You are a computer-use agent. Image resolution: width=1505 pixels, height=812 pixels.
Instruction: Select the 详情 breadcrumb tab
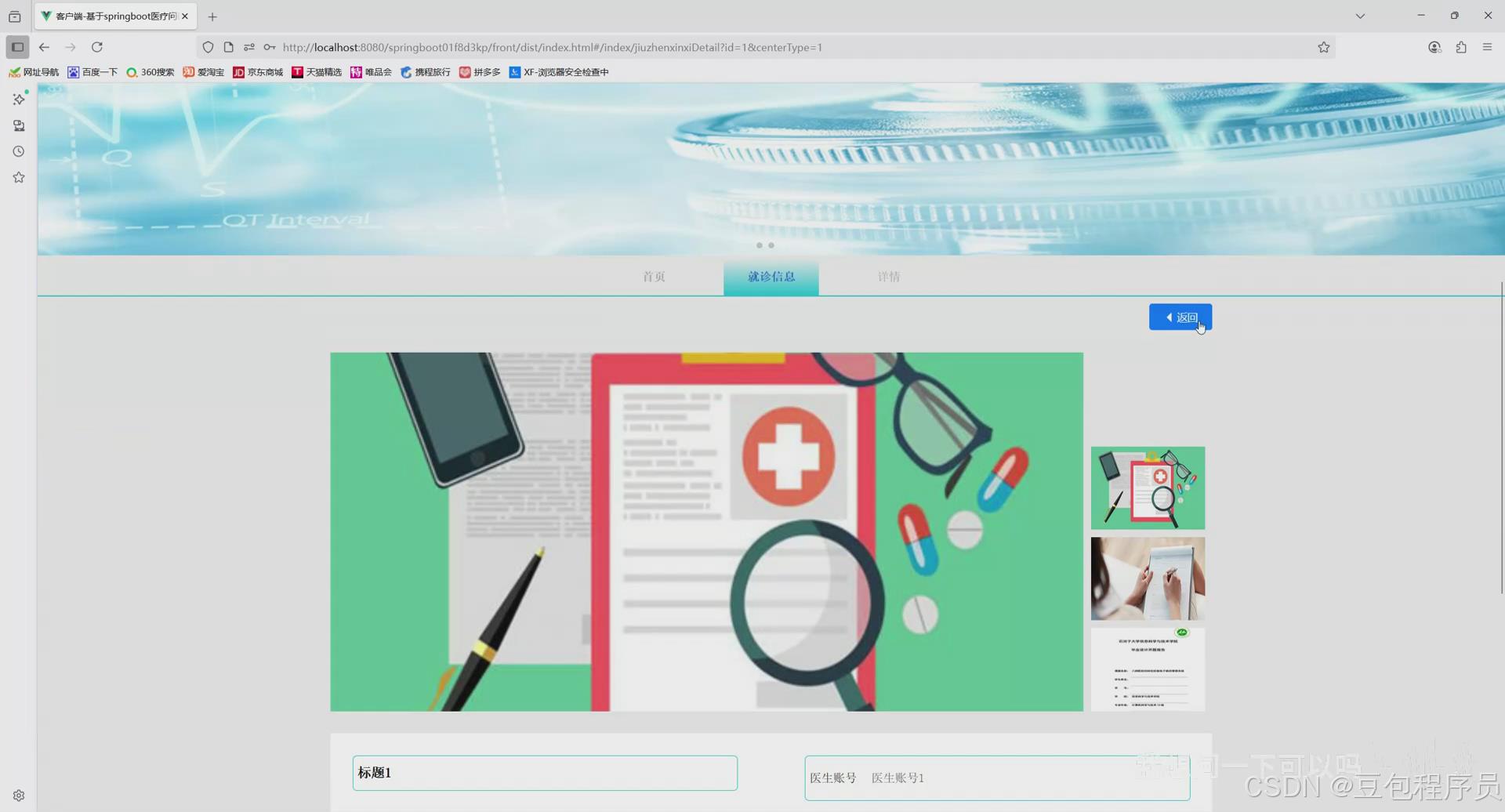tap(889, 277)
